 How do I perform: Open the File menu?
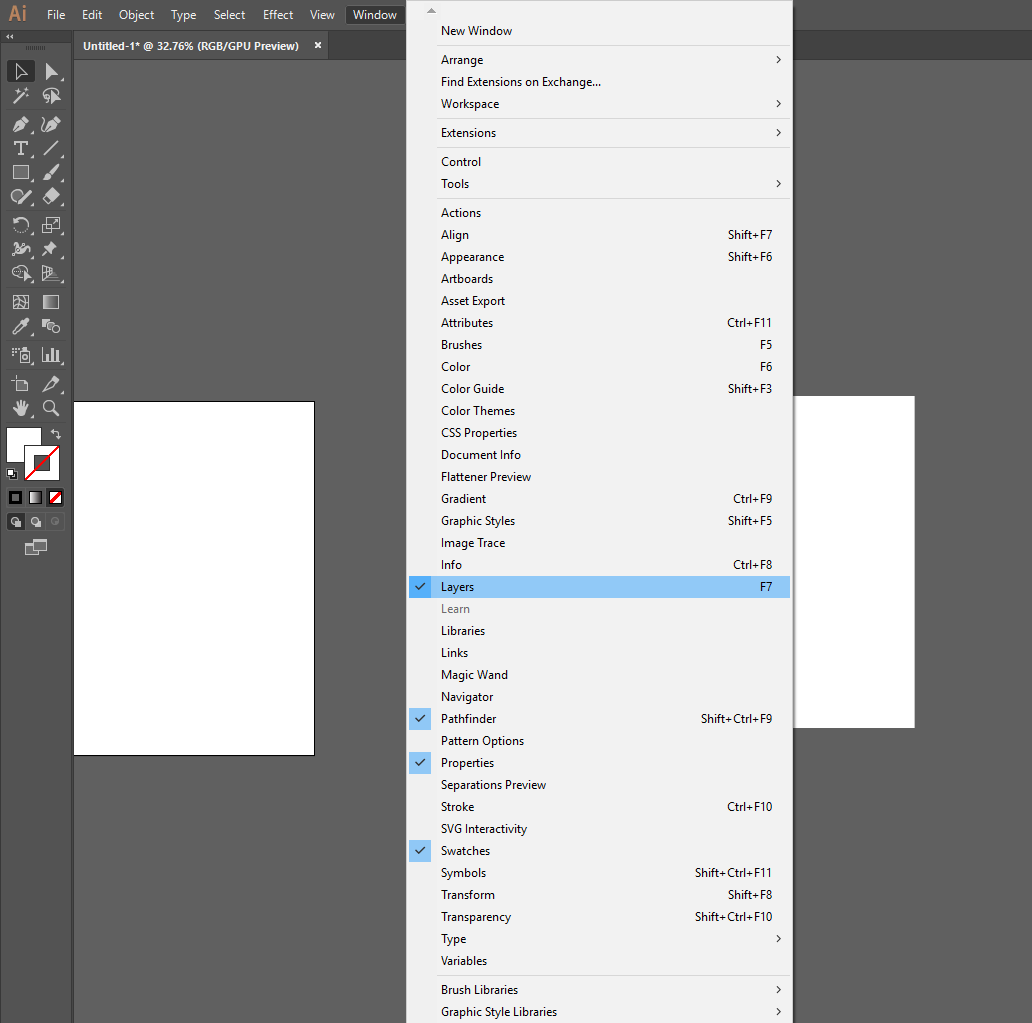[x=56, y=14]
